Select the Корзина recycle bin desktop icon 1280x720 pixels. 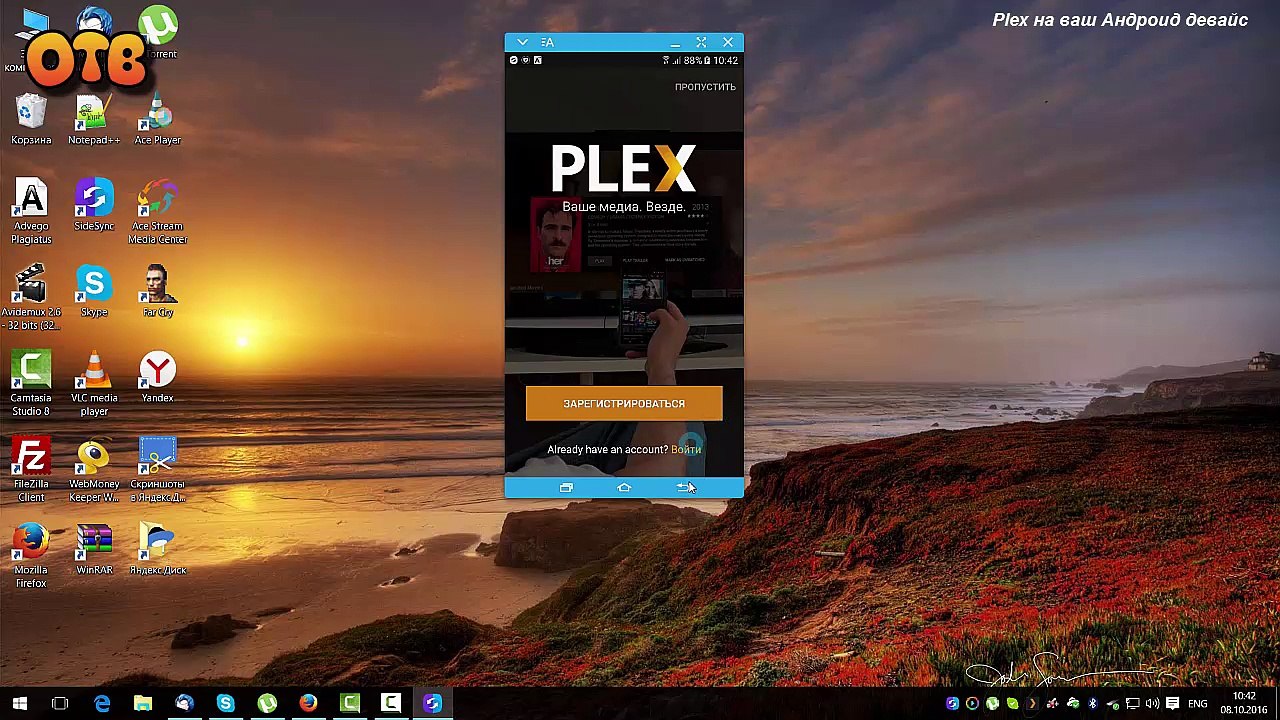tap(31, 120)
